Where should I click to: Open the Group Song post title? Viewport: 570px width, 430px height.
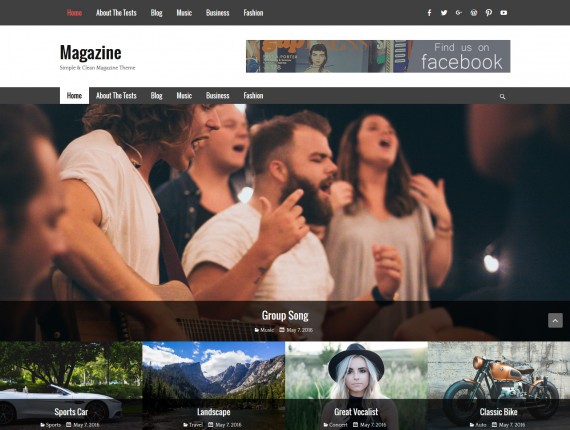[285, 316]
